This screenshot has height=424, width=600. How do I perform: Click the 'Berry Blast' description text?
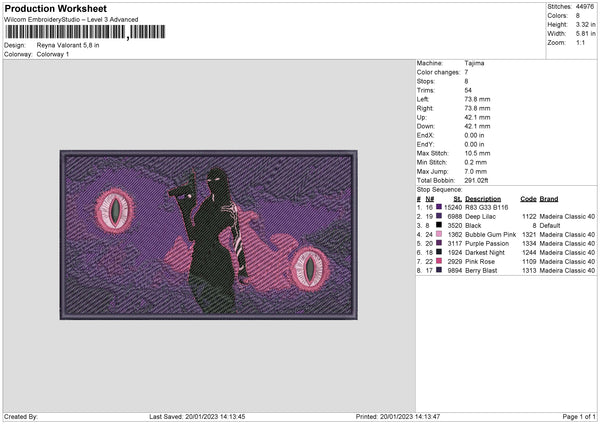coord(481,271)
